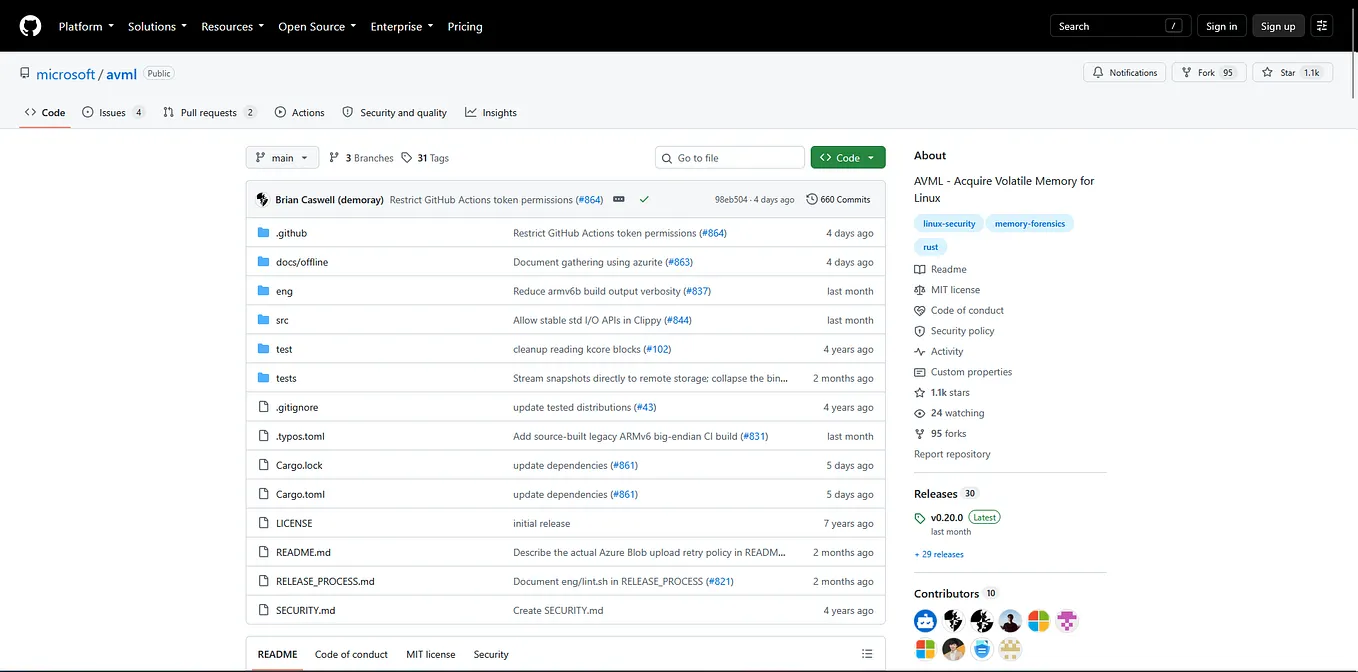The width and height of the screenshot is (1358, 672).
Task: View 660 Commits history
Action: [838, 200]
